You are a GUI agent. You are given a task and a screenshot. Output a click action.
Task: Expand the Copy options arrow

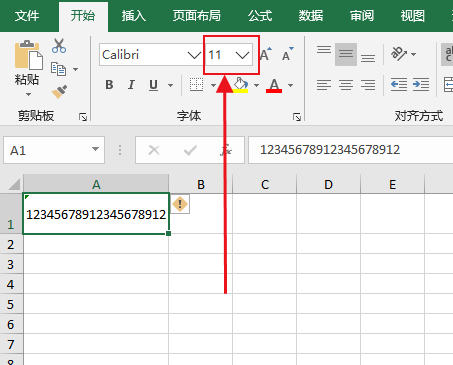tap(76, 69)
